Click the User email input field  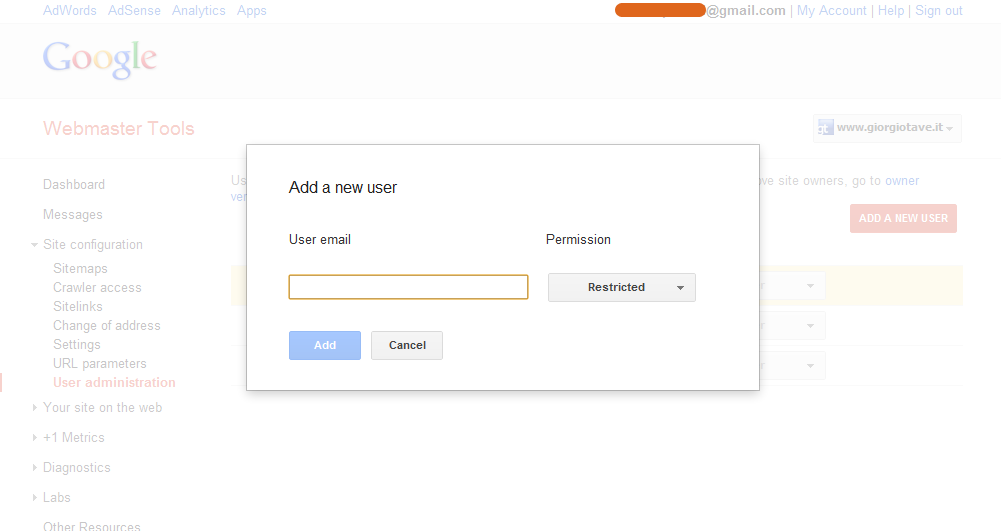(x=408, y=288)
